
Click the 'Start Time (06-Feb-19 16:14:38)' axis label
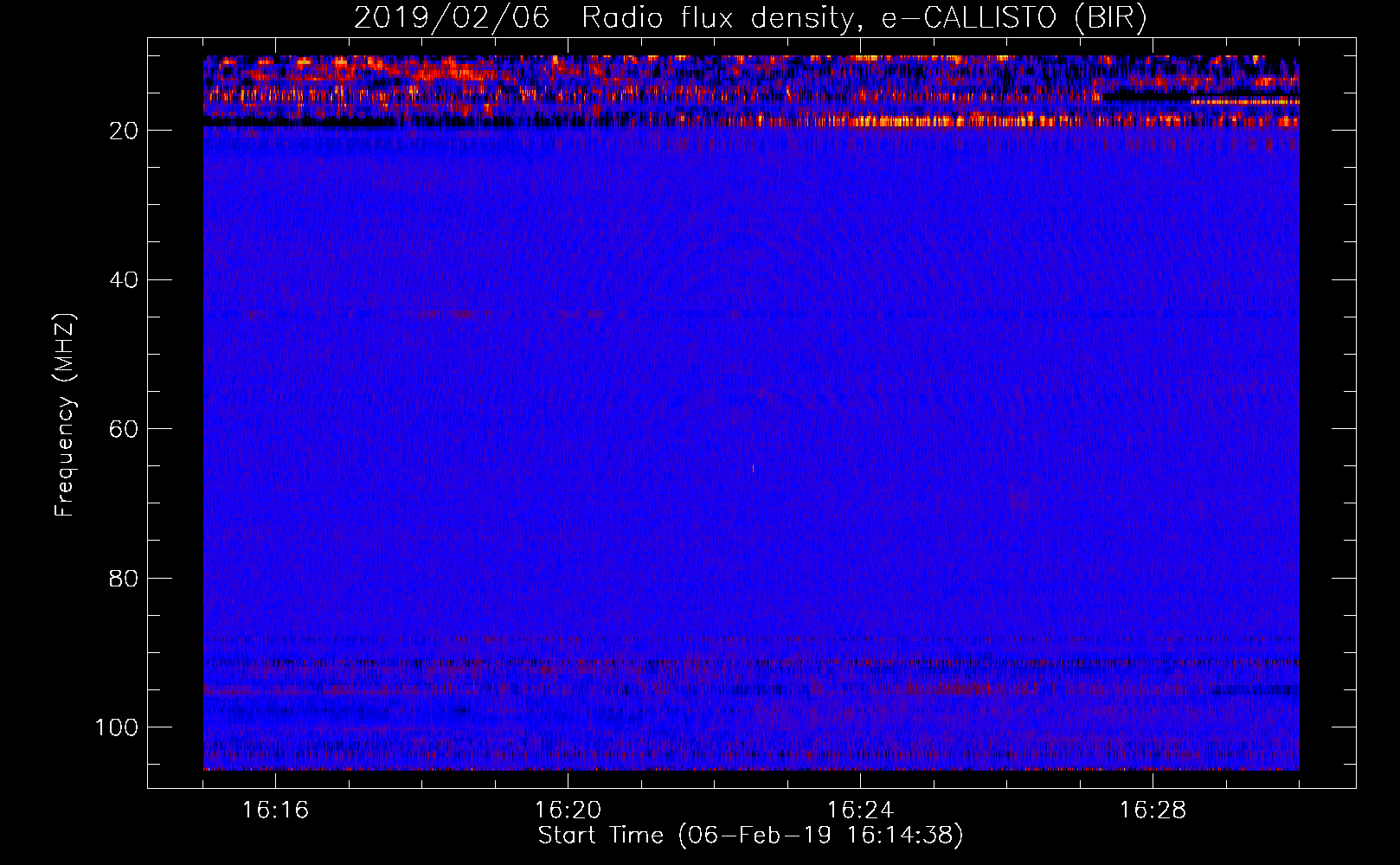click(750, 836)
